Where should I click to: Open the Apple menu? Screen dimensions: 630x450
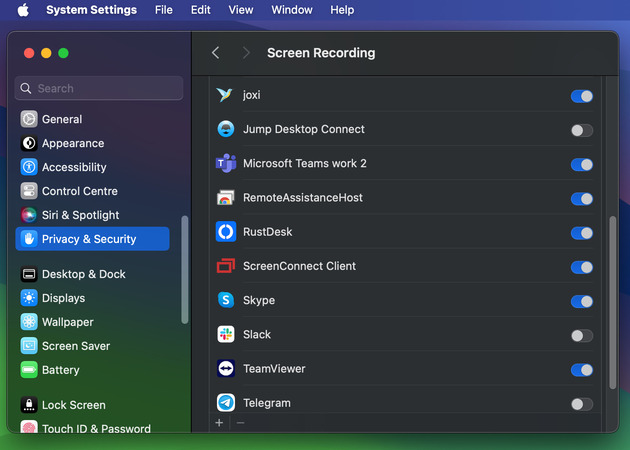(x=23, y=10)
